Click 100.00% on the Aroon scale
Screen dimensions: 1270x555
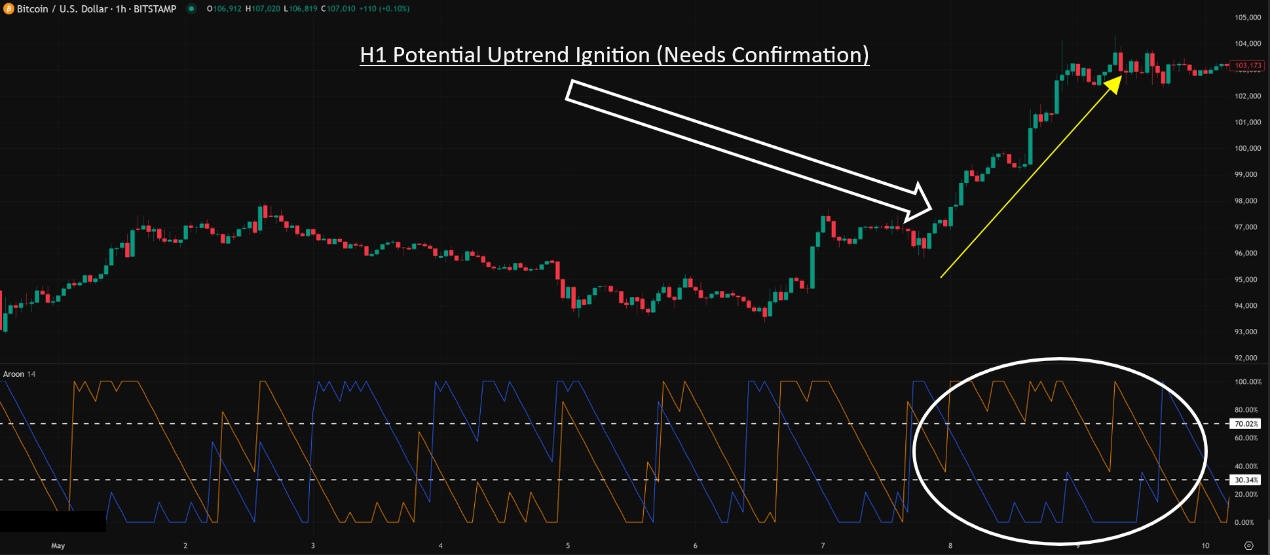pyautogui.click(x=1249, y=382)
